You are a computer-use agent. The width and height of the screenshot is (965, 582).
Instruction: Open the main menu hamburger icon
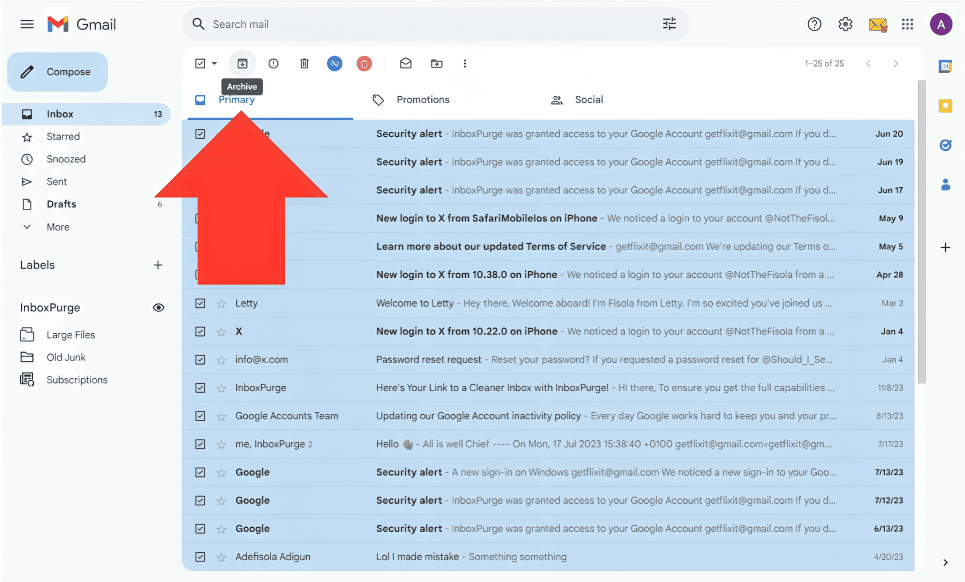click(26, 24)
